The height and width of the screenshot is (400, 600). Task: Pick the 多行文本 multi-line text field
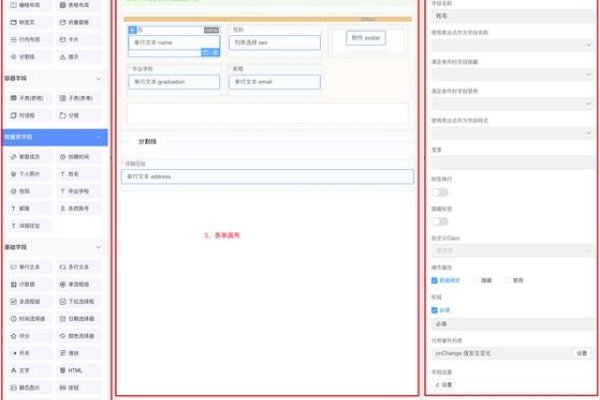[79, 267]
